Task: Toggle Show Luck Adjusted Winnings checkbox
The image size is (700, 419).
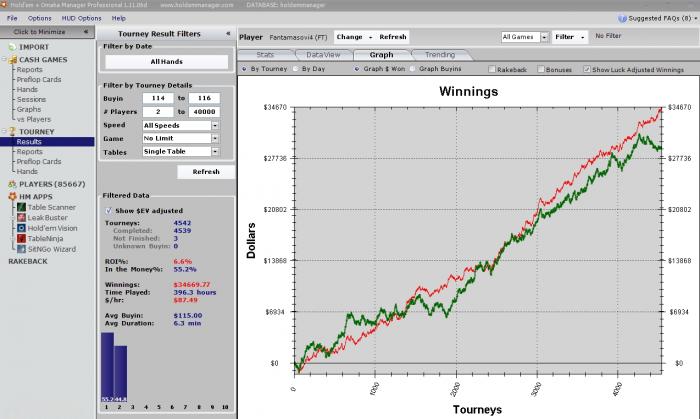Action: [x=587, y=70]
